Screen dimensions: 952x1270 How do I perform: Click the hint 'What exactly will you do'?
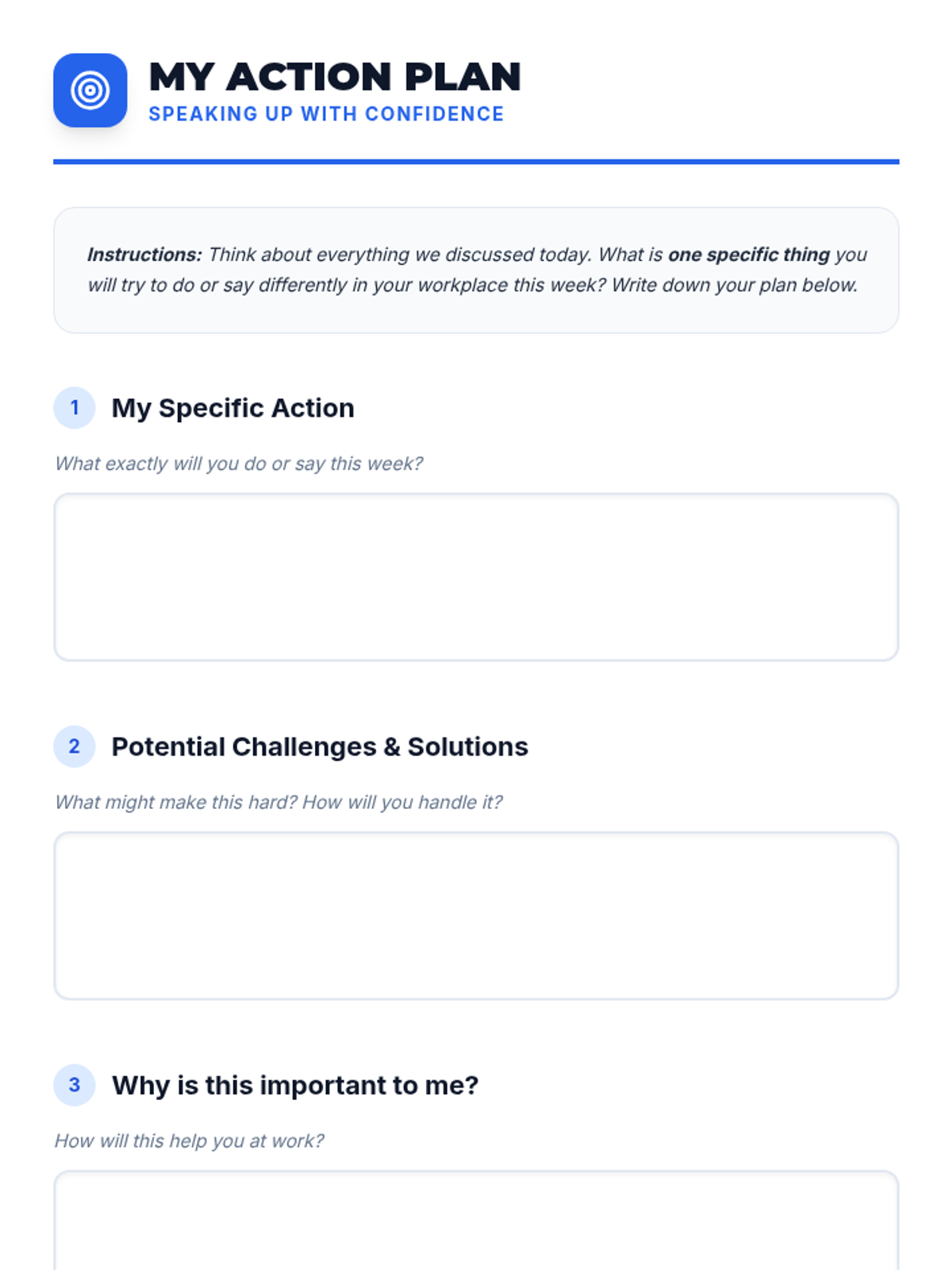[239, 464]
